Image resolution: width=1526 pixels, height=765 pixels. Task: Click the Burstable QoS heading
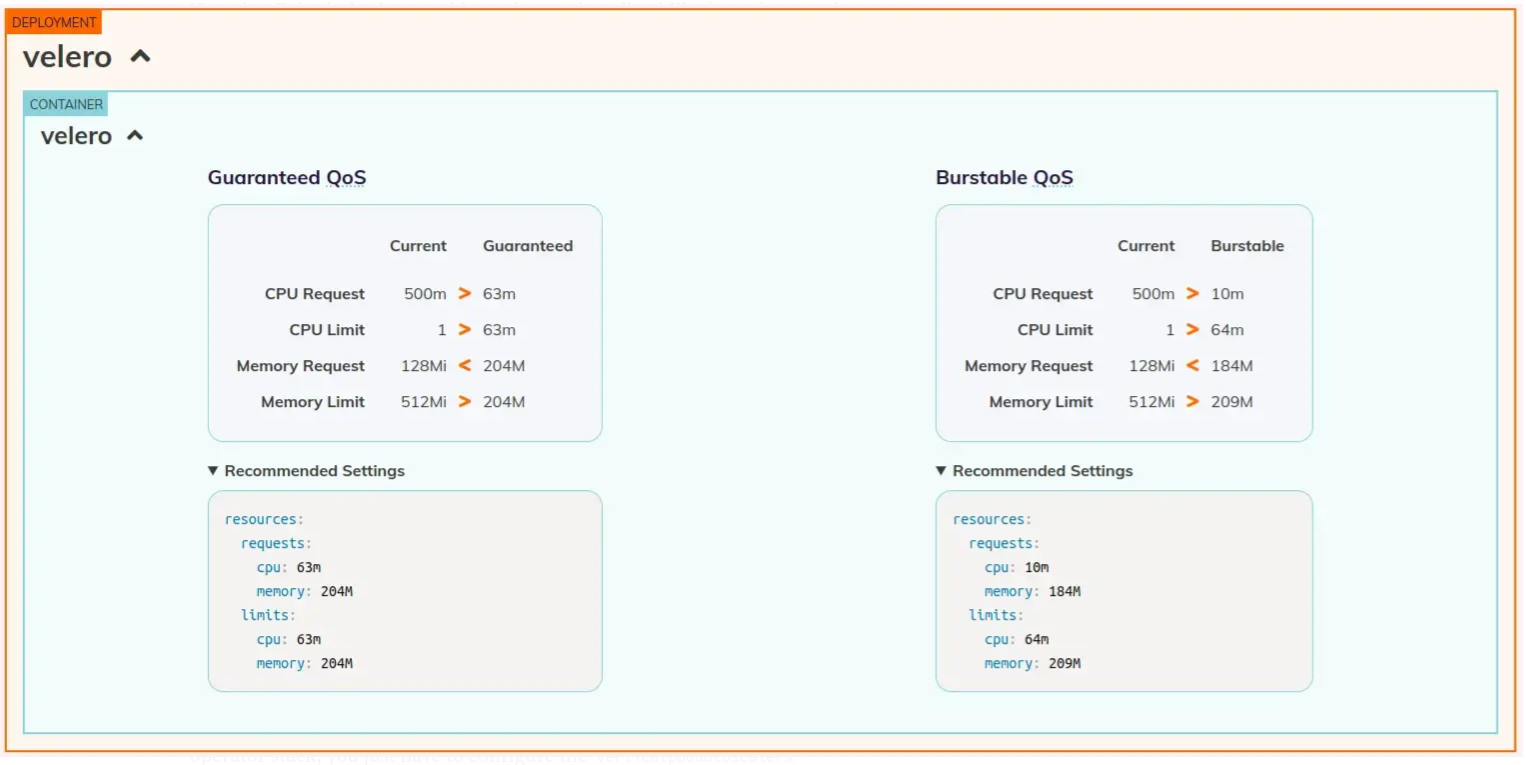pyautogui.click(x=1004, y=178)
